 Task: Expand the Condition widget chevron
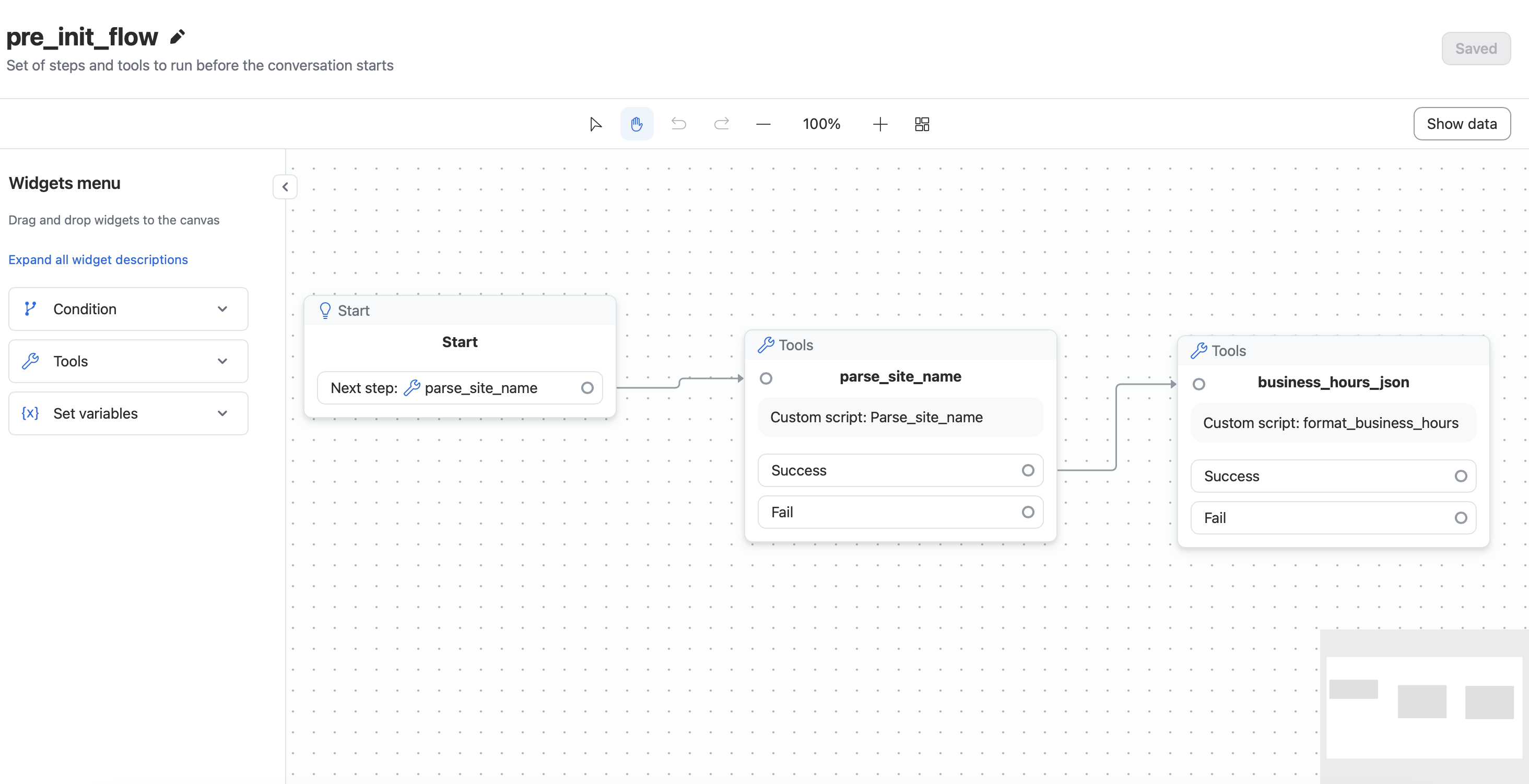[222, 309]
